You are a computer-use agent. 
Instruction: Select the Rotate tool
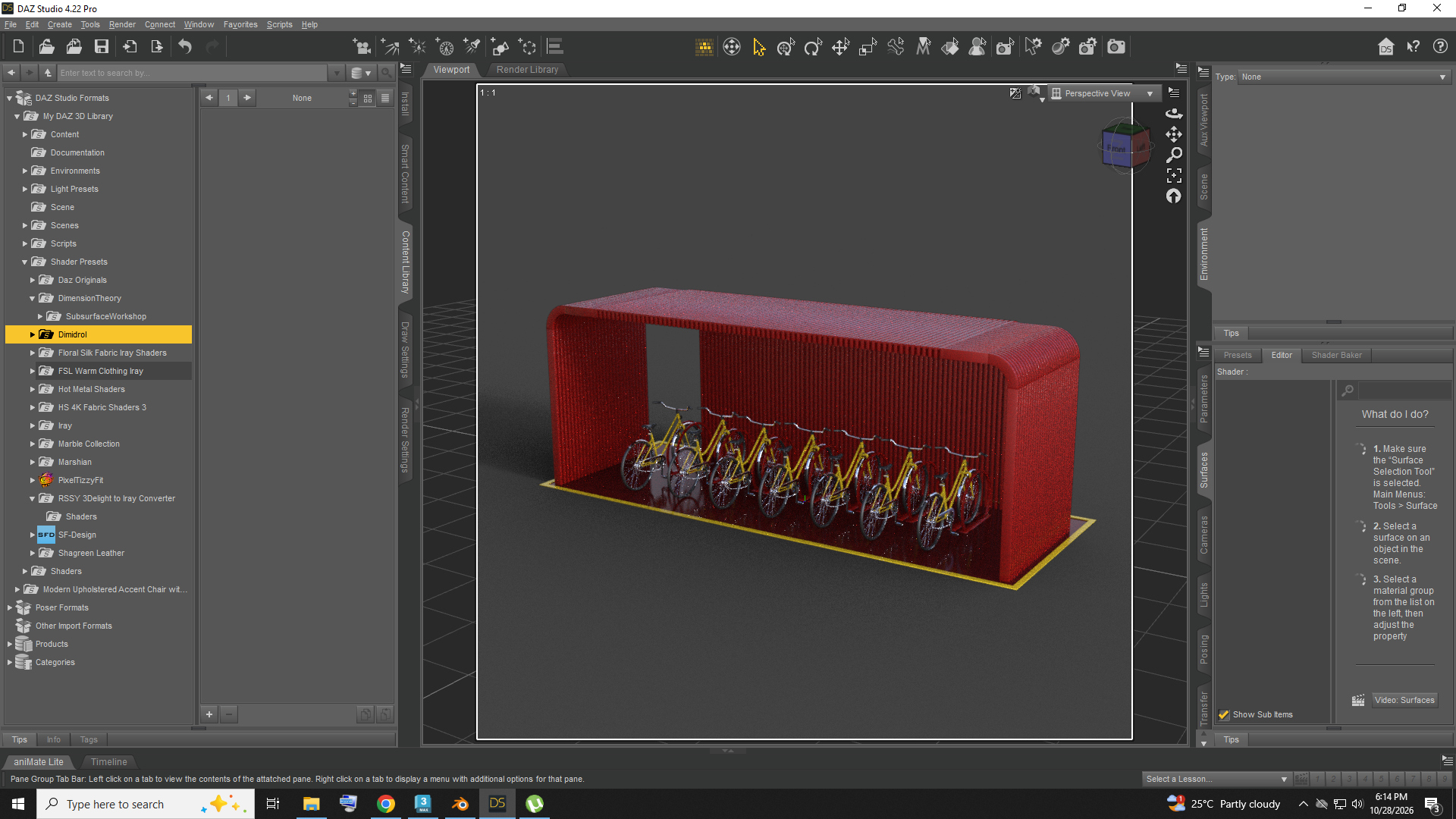pyautogui.click(x=813, y=47)
